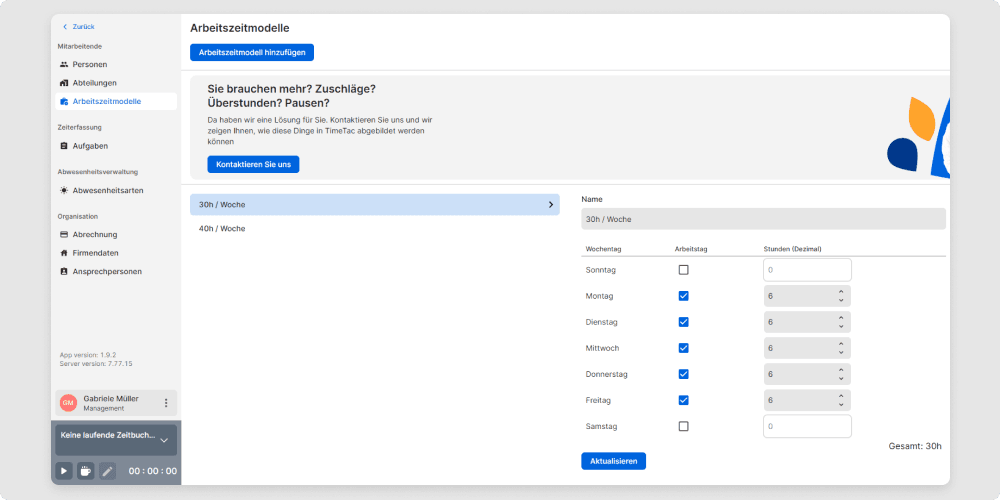Click the Aktualisieren button
This screenshot has height=501, width=1000.
[x=614, y=461]
